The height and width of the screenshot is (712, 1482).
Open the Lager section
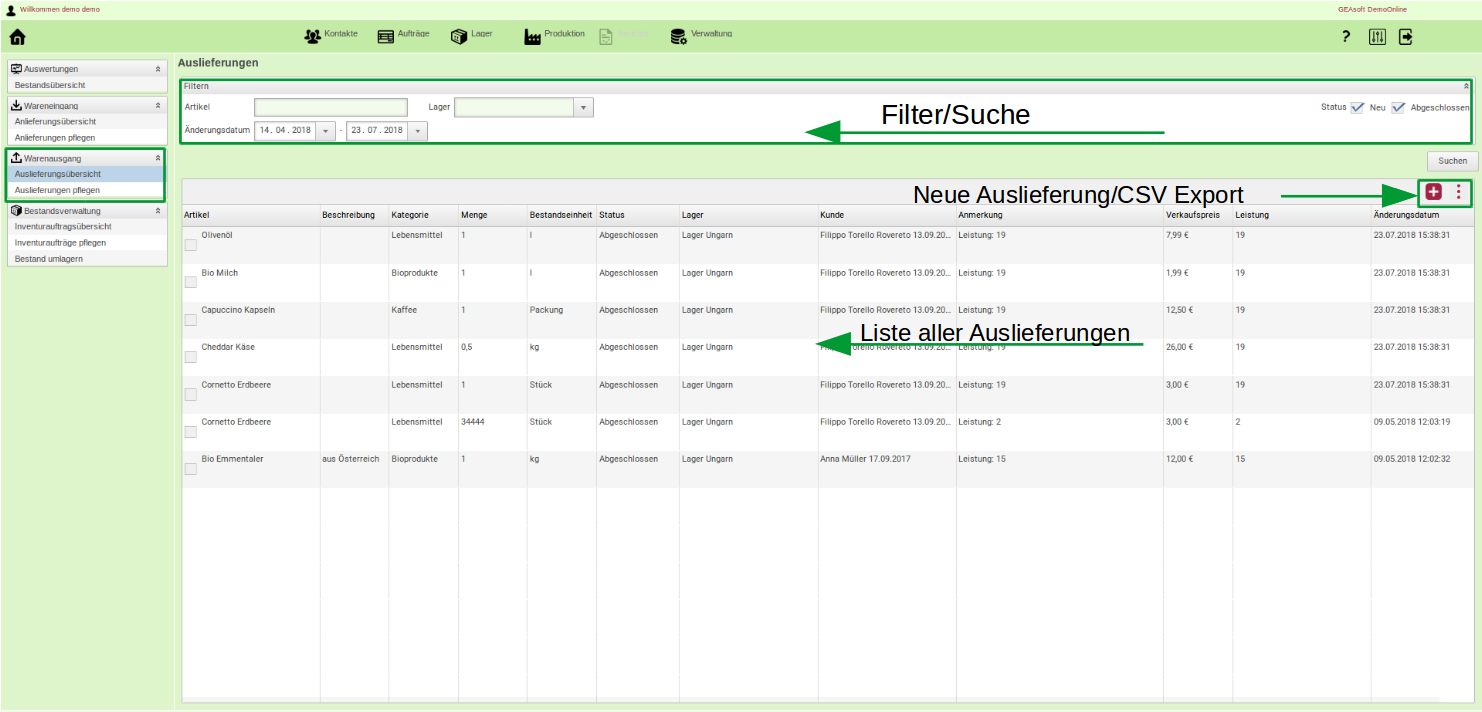coord(480,33)
